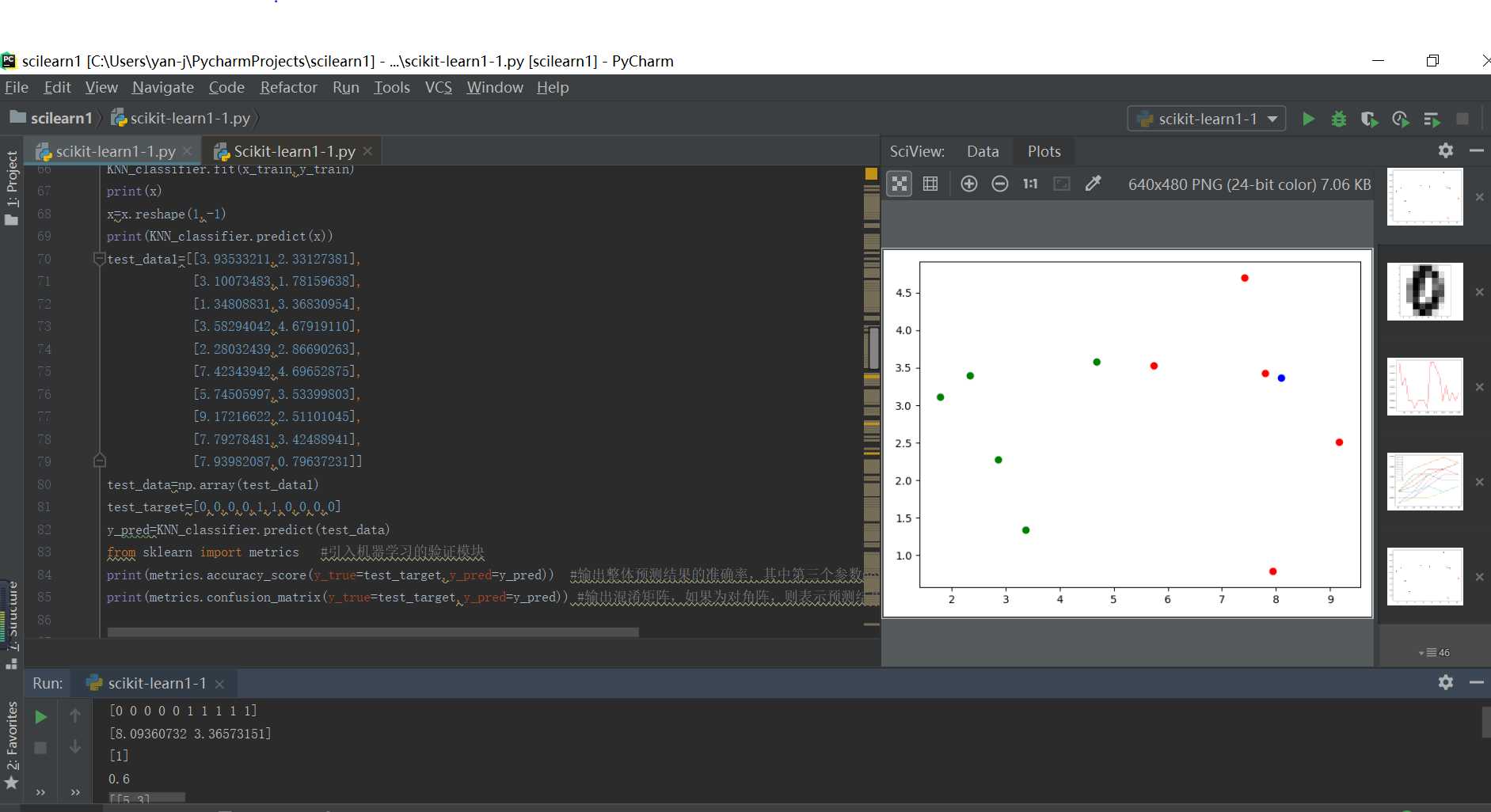Click the Run panel output scrollbar
Screen dimensions: 1491x812
(x=1486, y=722)
